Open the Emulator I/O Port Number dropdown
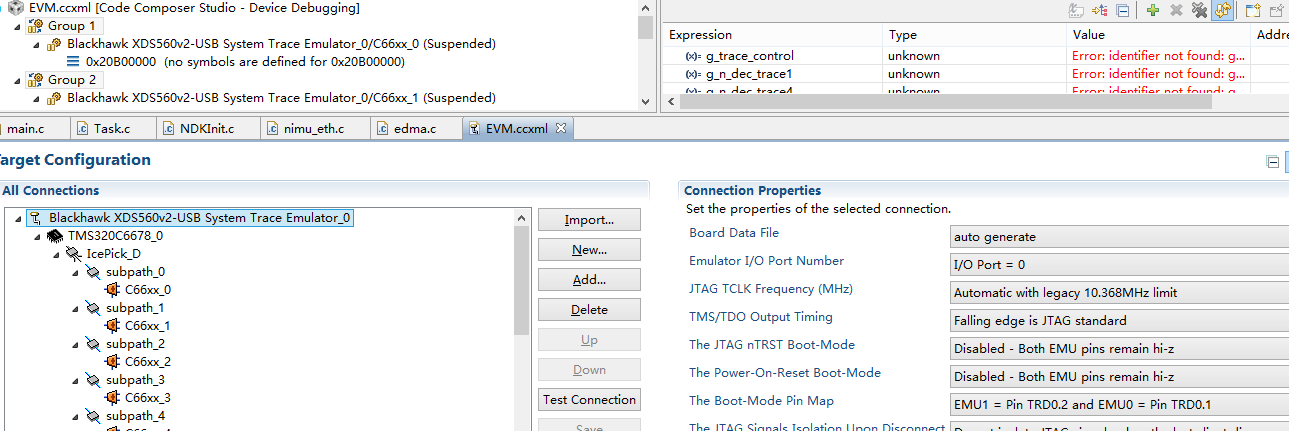Viewport: 1289px width, 431px height. tap(1118, 265)
